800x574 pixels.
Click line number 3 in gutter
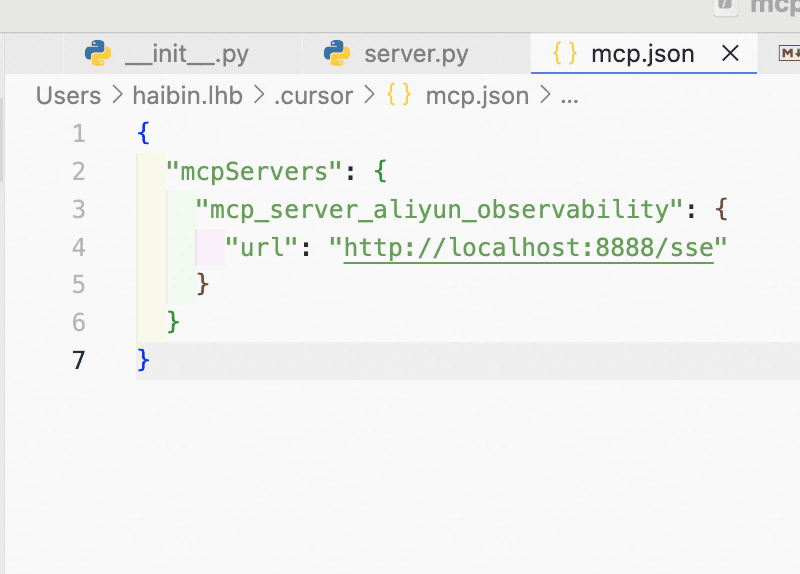[x=79, y=209]
